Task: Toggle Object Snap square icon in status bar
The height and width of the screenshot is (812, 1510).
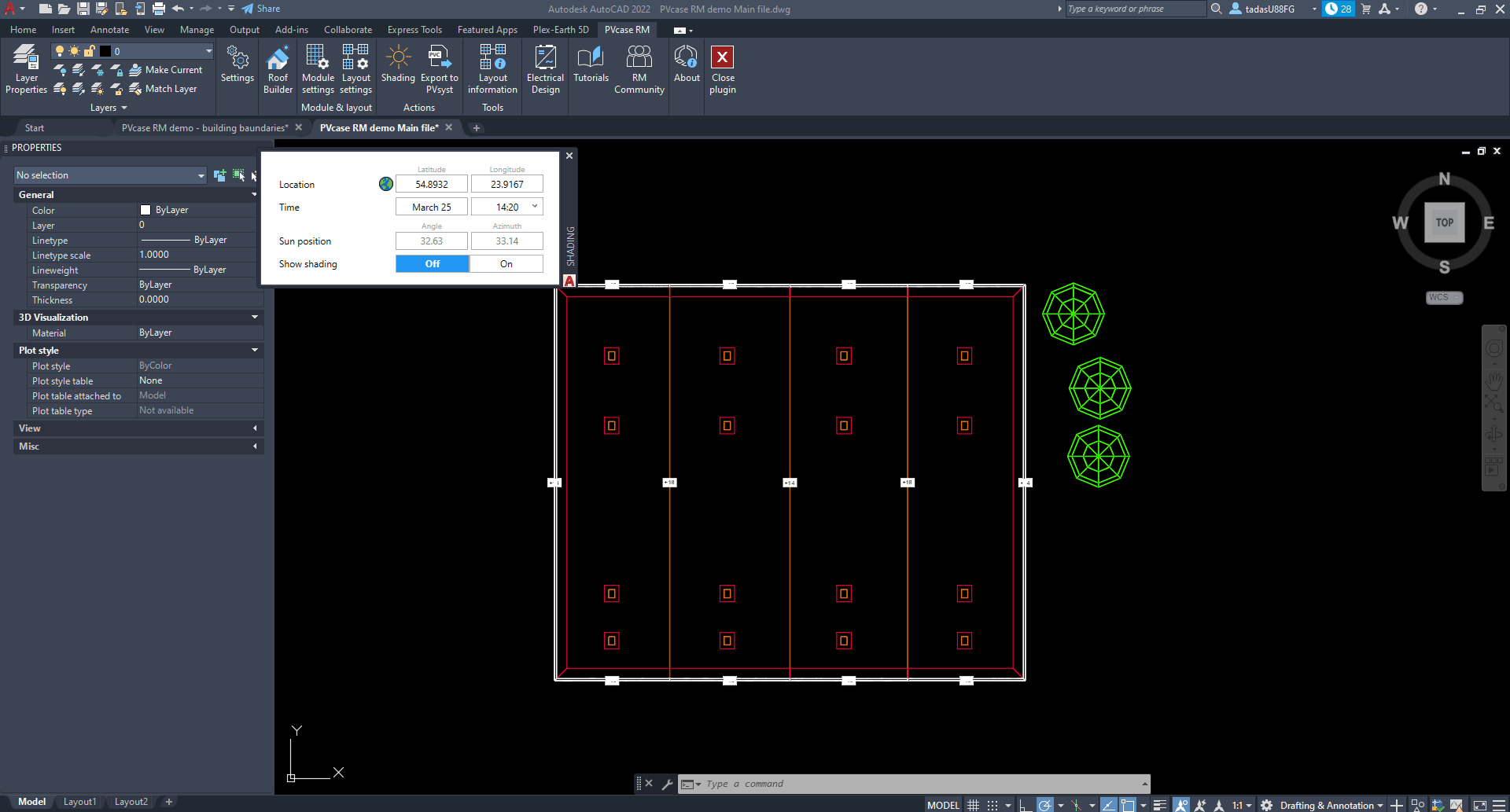Action: (1128, 805)
